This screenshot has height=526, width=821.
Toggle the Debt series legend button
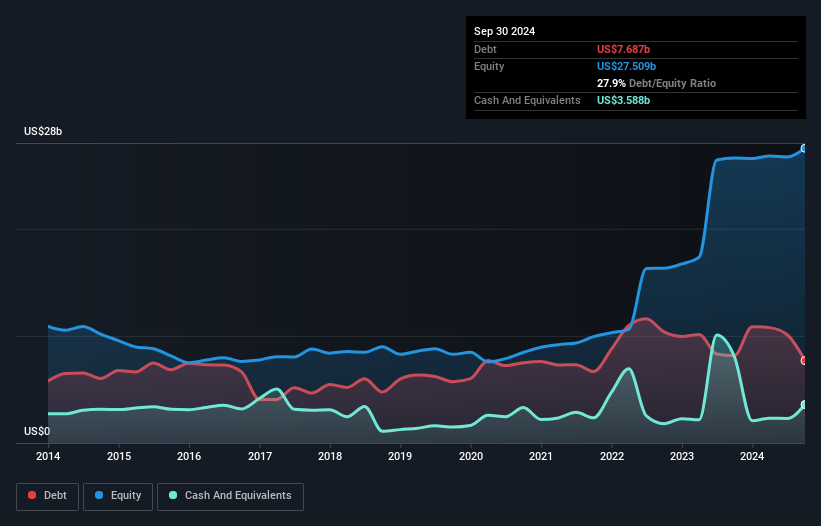point(48,496)
